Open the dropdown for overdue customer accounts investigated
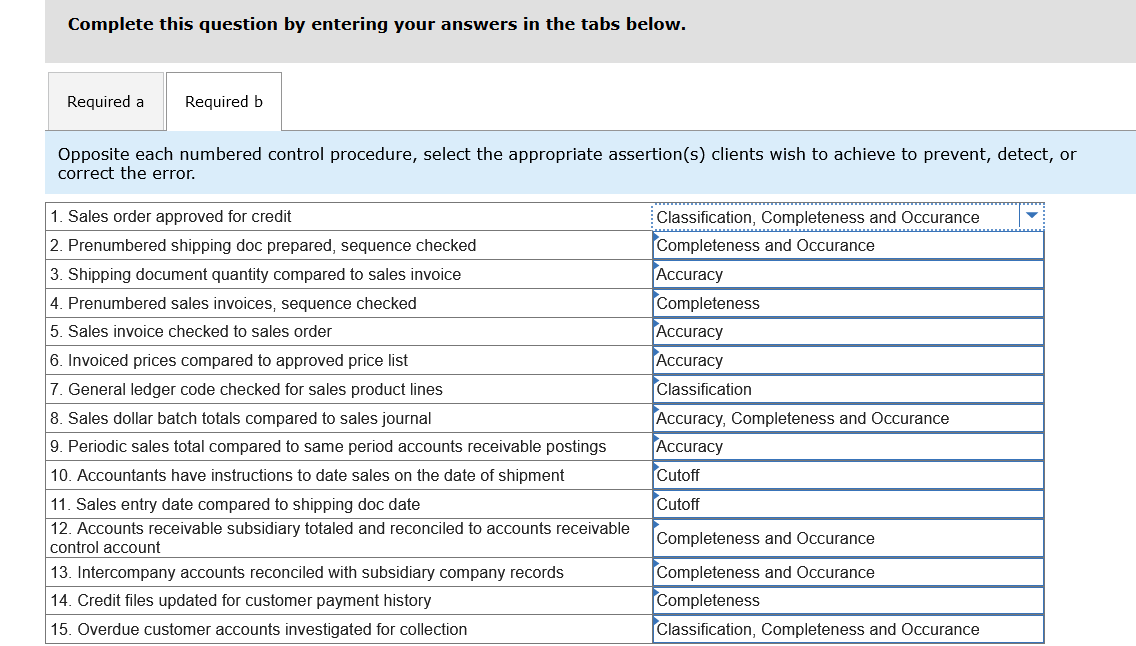This screenshot has height=646, width=1136. pyautogui.click(x=848, y=629)
